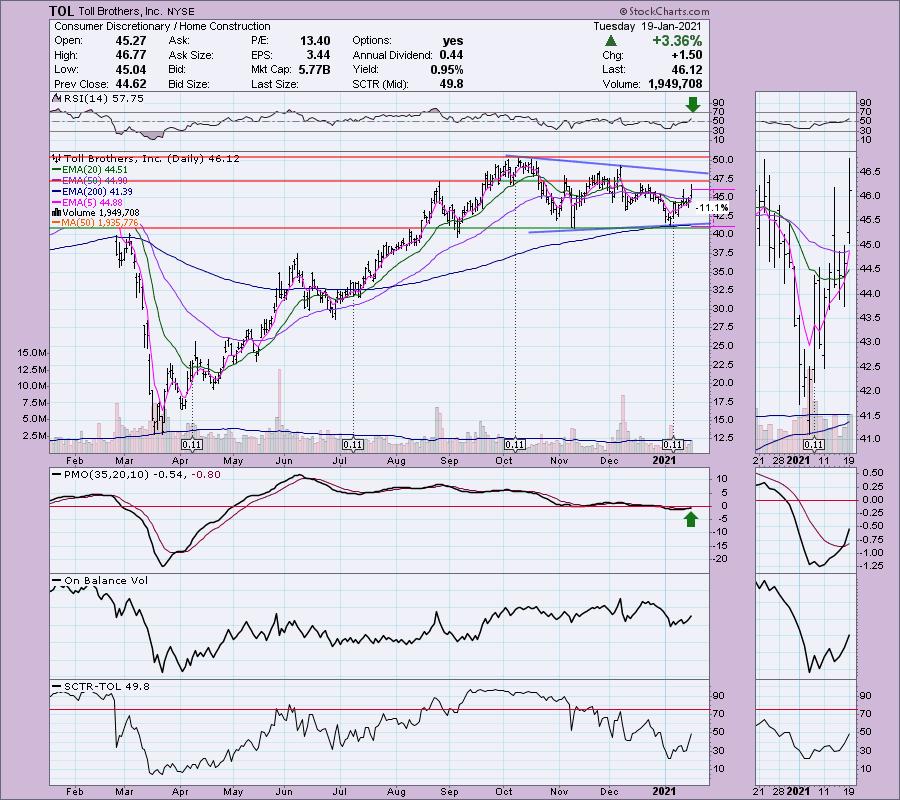Viewport: 900px width, 800px height.
Task: Click the Yield value 0.95%
Action: coord(447,69)
